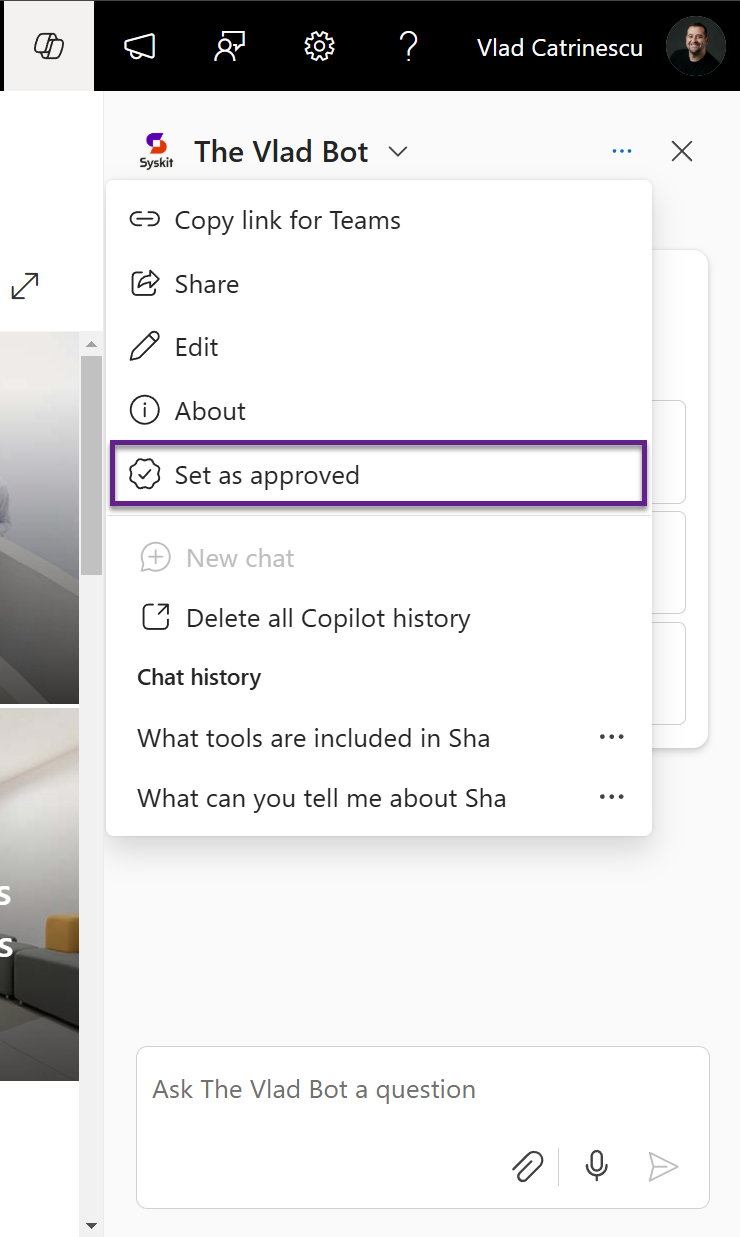The width and height of the screenshot is (740, 1237).
Task: Click the Syskit bot logo
Action: point(156,150)
